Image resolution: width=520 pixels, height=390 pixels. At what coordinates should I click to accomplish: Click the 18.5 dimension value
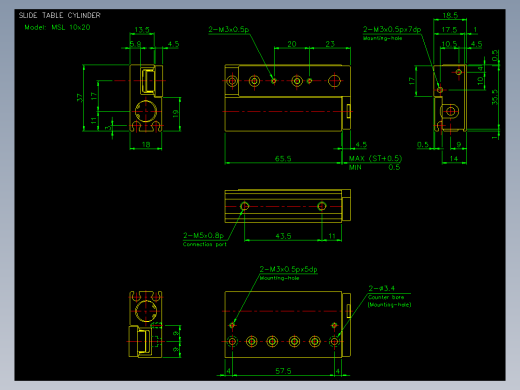pos(450,15)
